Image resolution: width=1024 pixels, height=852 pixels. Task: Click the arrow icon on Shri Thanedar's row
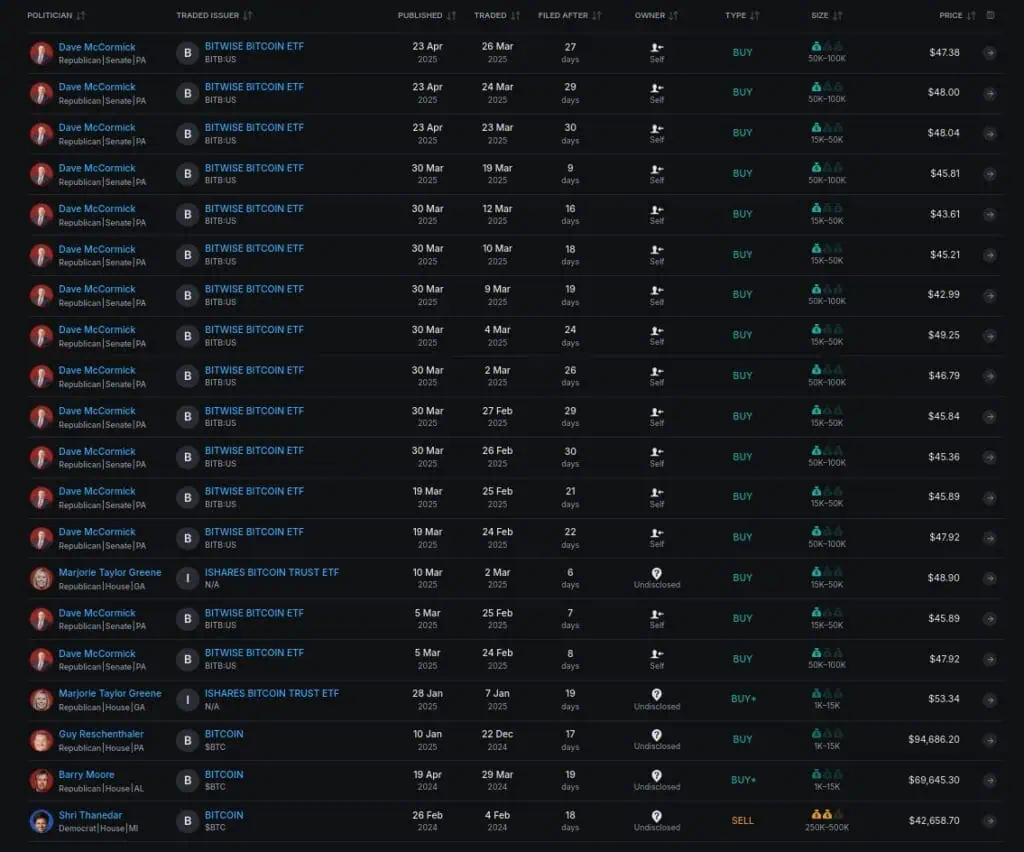pos(989,821)
